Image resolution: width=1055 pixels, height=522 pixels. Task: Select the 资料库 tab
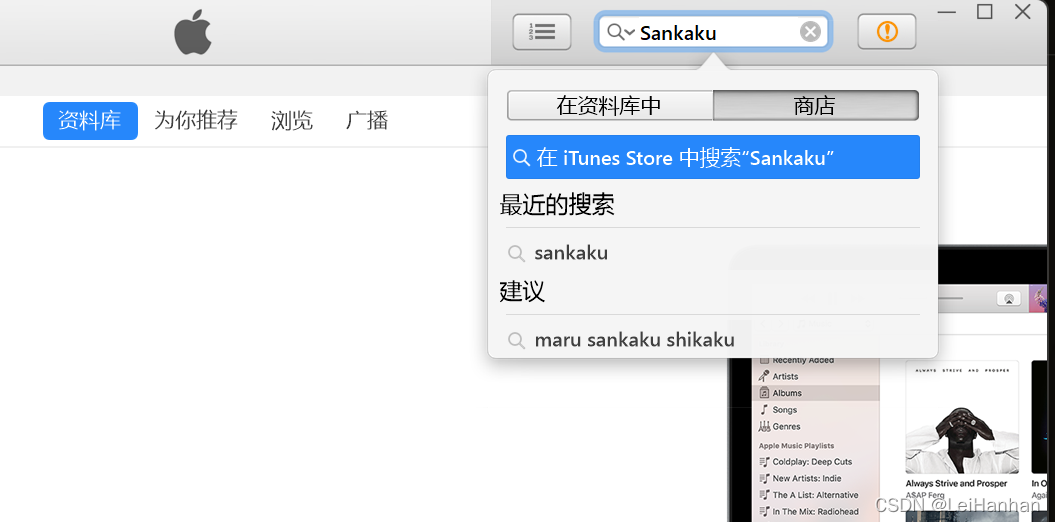point(90,121)
